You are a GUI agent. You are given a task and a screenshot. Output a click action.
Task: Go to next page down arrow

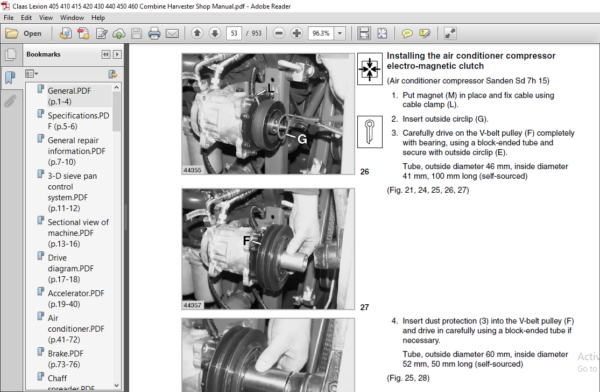(215, 33)
